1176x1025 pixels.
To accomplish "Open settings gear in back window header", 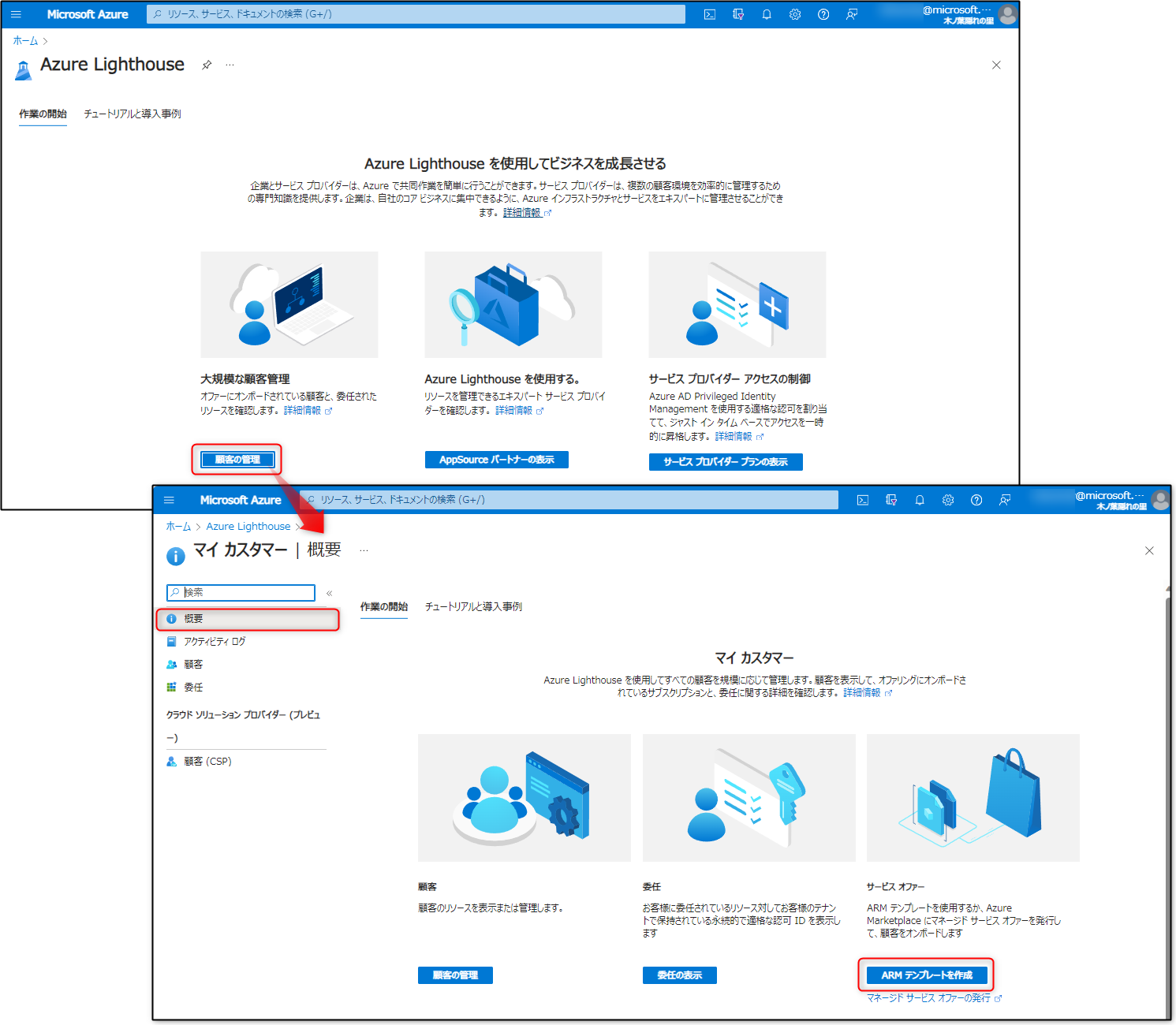I will tap(795, 14).
